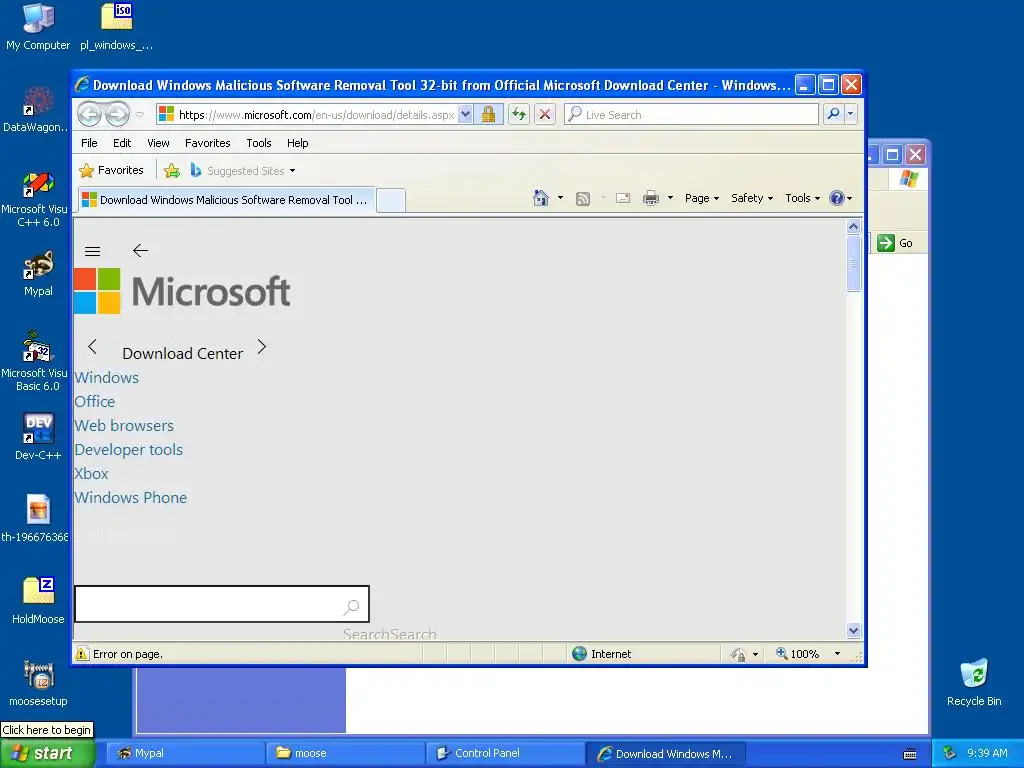Open the Developer tools link
The height and width of the screenshot is (768, 1024).
[129, 450]
